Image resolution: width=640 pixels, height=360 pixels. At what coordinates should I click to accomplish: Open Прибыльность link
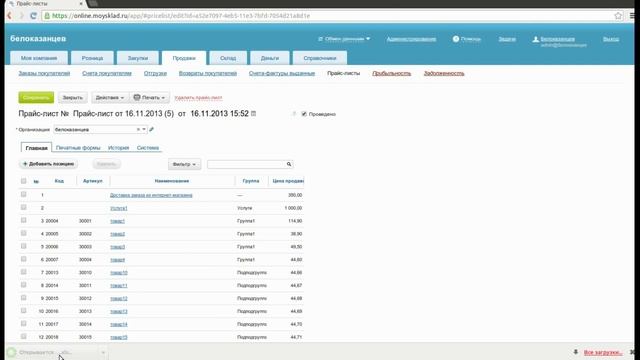tap(391, 73)
